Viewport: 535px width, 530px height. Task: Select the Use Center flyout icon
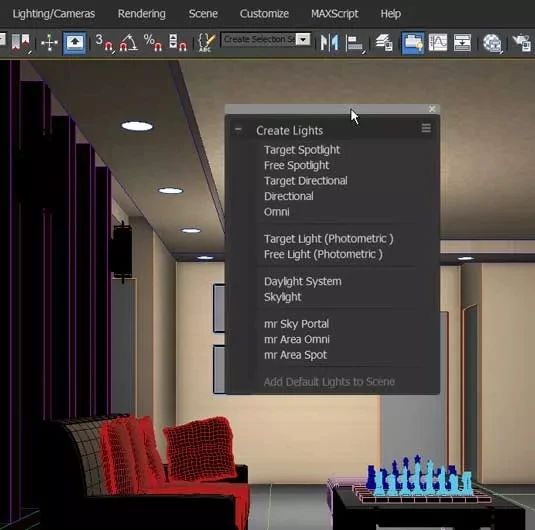(21, 43)
